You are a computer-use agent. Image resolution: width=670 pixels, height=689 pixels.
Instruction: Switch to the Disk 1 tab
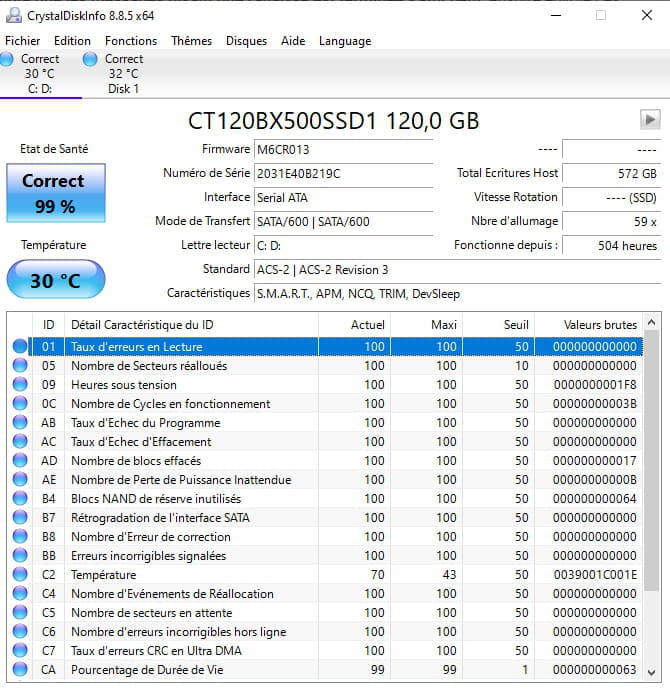123,74
